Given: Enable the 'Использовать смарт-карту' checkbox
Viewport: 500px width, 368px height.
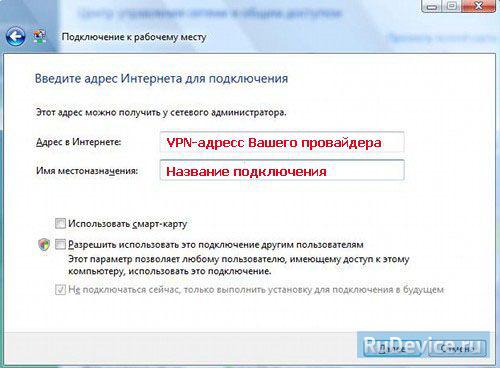Looking at the screenshot, I should click(x=60, y=223).
